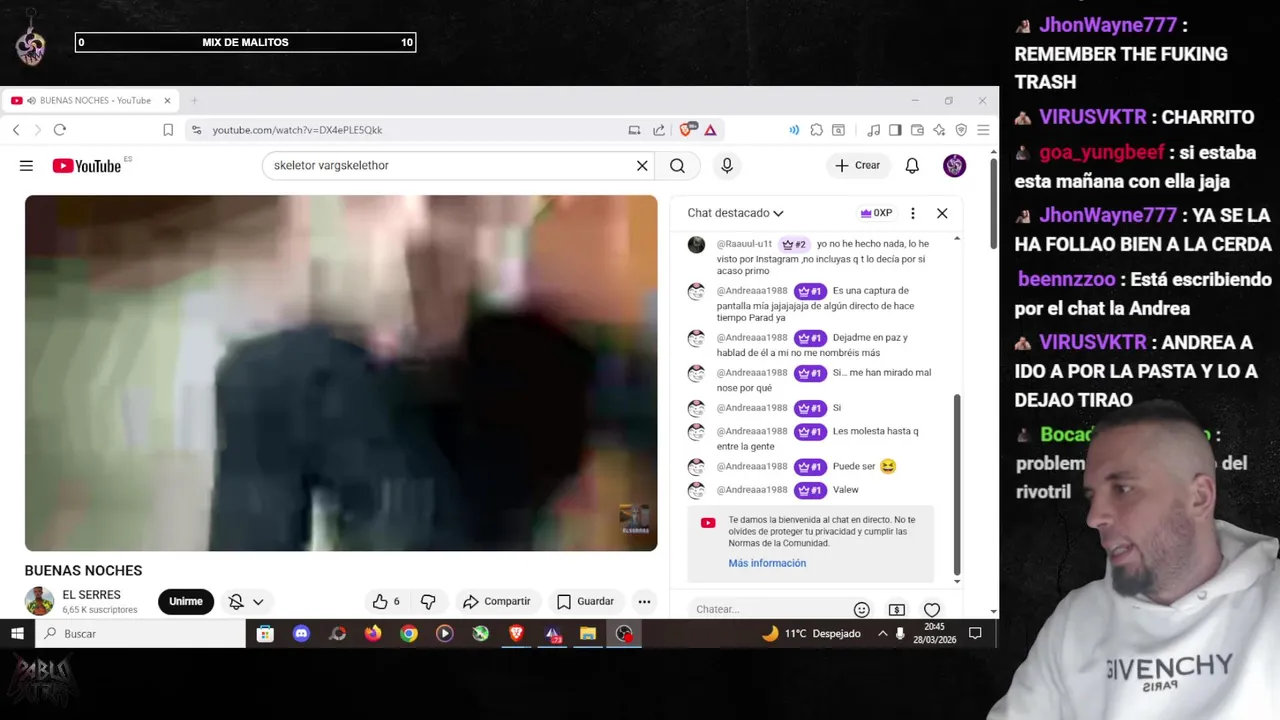
Task: Click the @Raauul-u1t chat username
Action: [x=744, y=244]
